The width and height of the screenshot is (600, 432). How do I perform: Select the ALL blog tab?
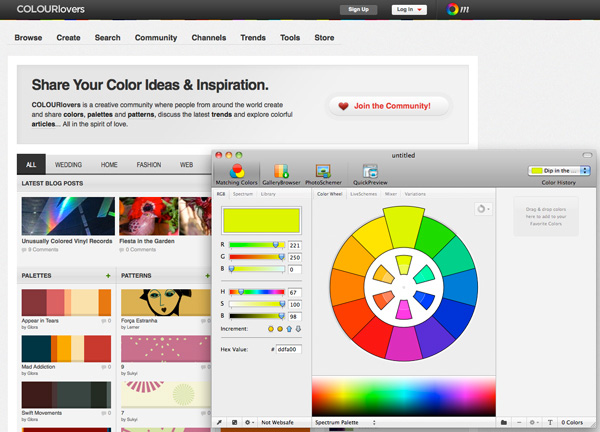point(31,165)
